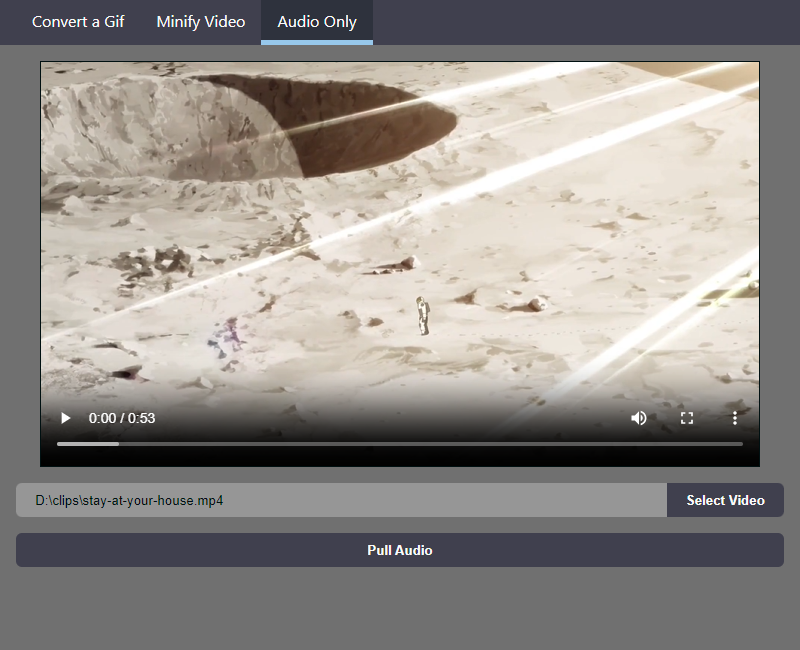Mute the video volume
Viewport: 800px width, 650px height.
click(639, 418)
